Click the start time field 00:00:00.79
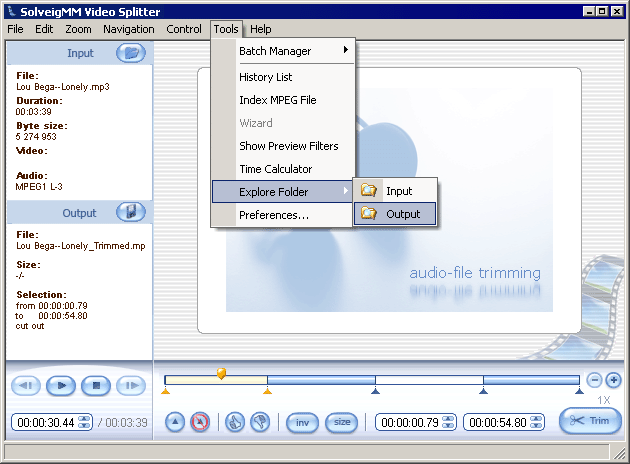 point(409,423)
